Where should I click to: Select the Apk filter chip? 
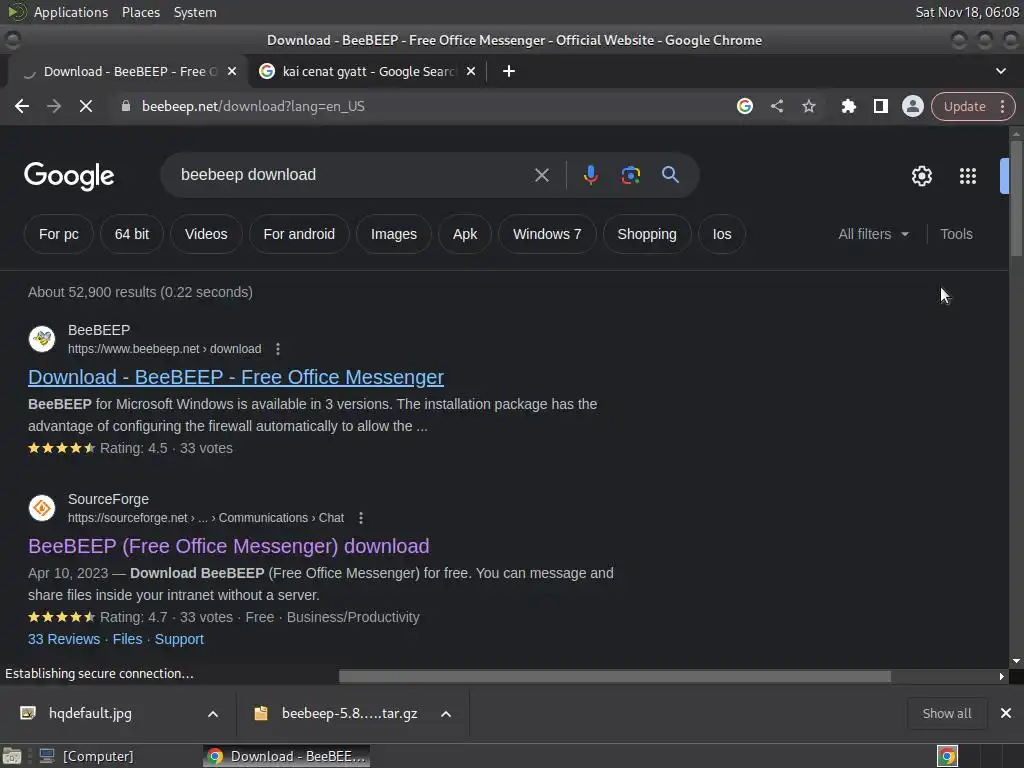click(465, 234)
